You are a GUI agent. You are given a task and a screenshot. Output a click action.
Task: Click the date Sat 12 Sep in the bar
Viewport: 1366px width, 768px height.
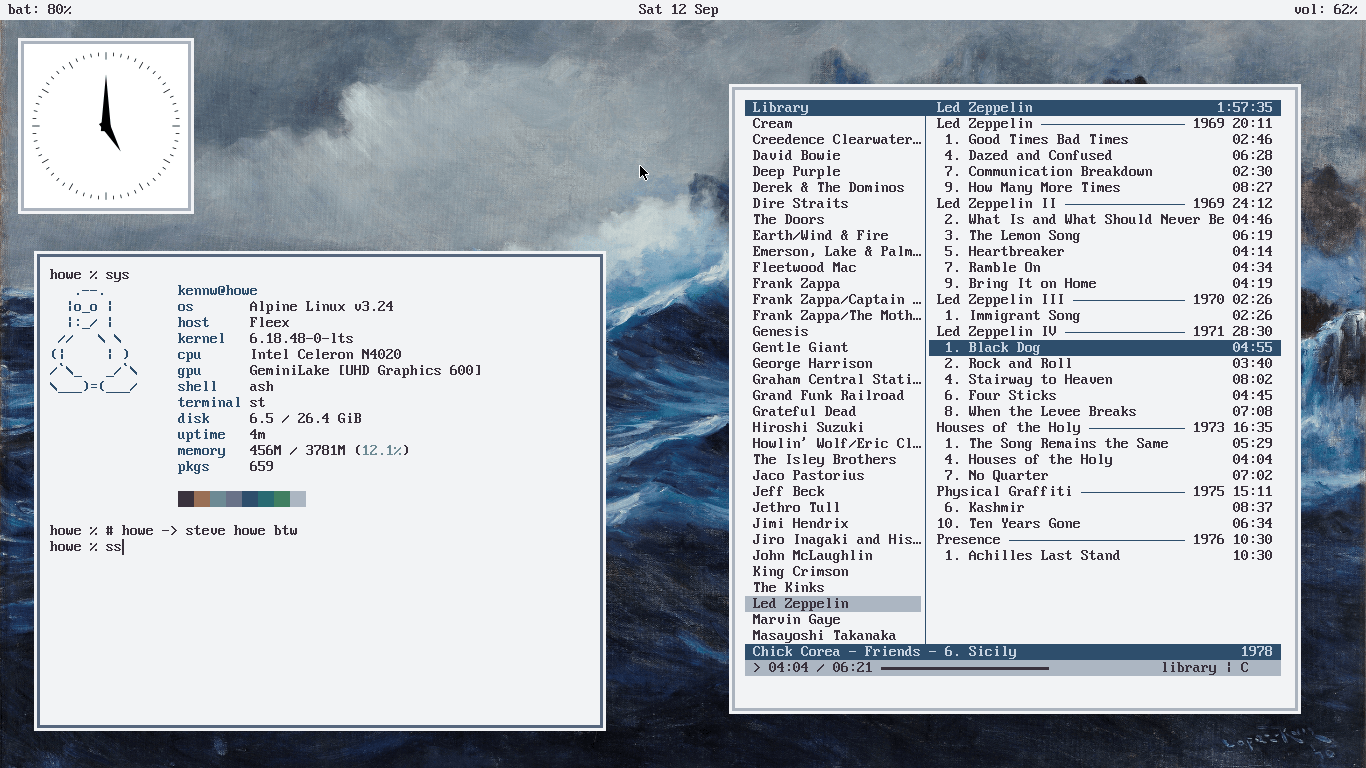point(678,10)
